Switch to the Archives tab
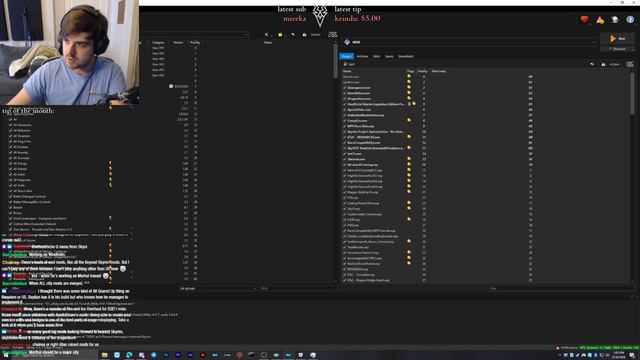Screen dimensions: 640x360 click(362, 56)
